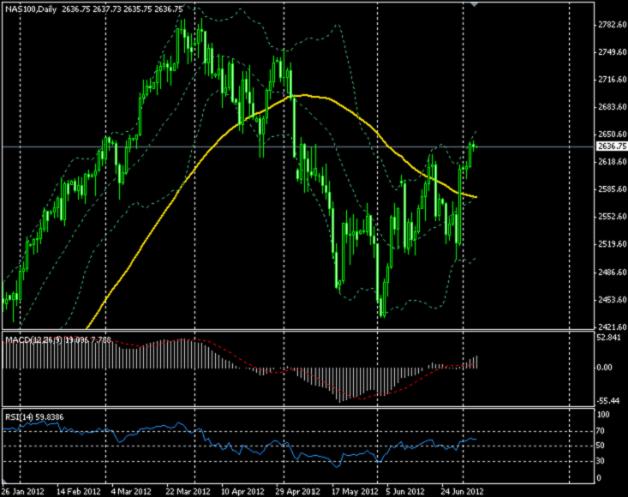Click the 2782.60 price axis label
This screenshot has width=628, height=497.
(x=612, y=25)
